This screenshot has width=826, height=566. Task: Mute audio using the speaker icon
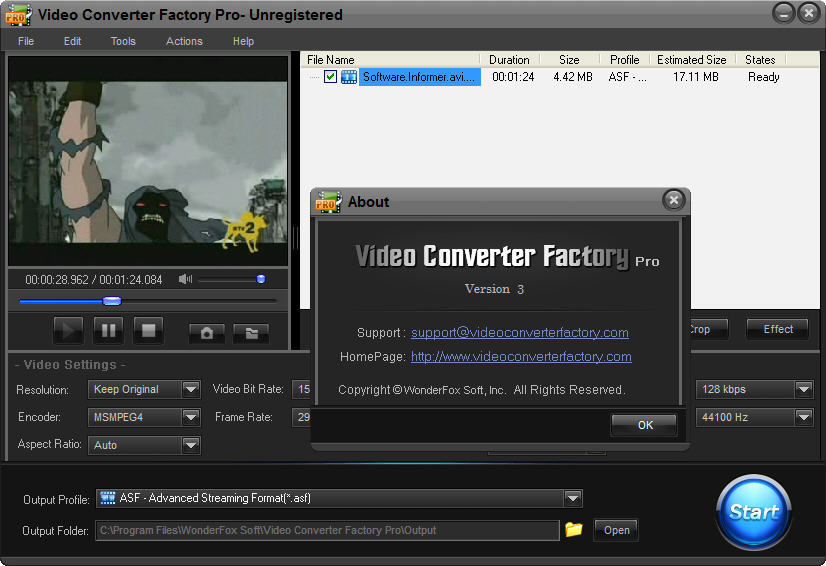pos(185,279)
